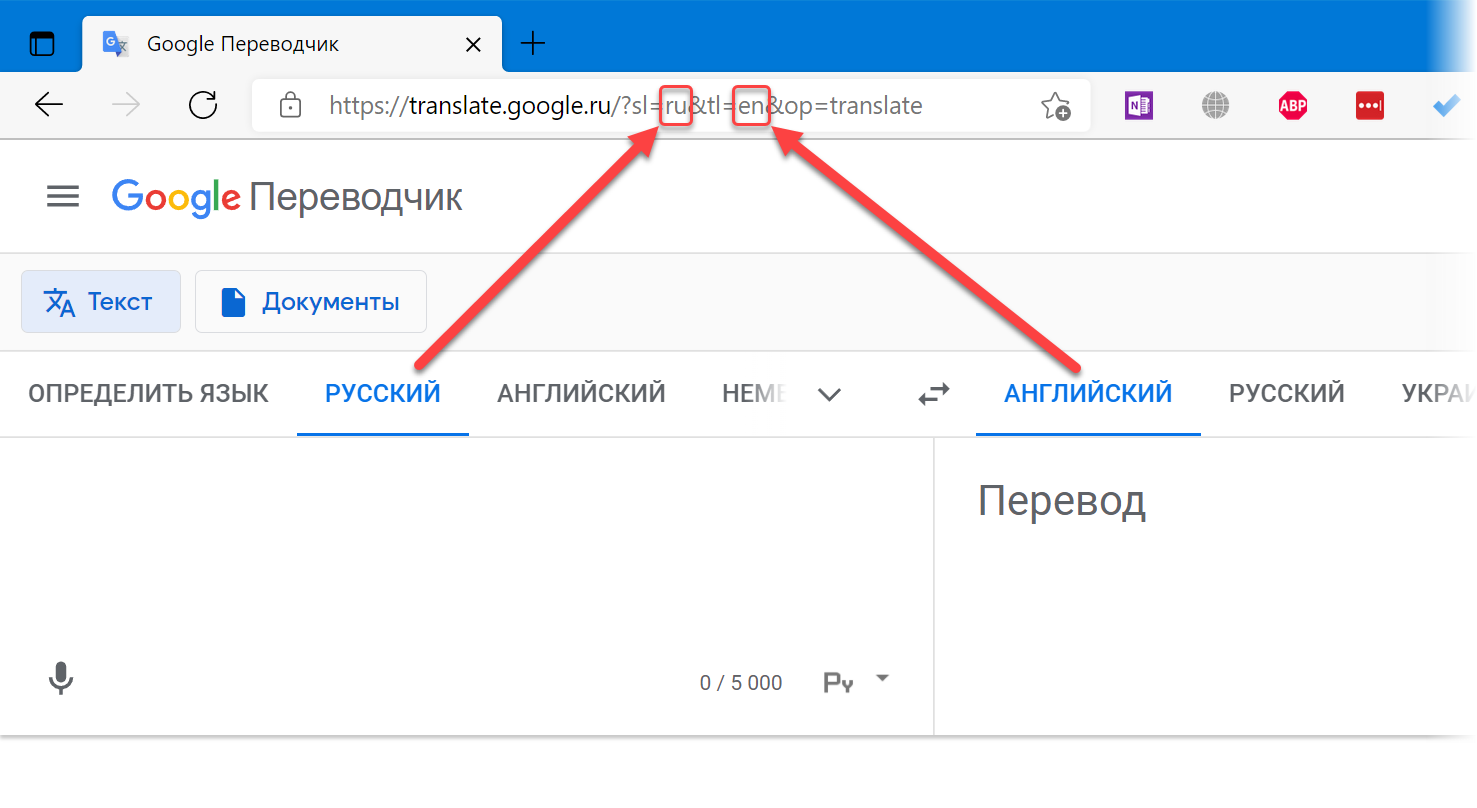Open the Google main hamburger menu
This screenshot has height=808, width=1477.
(63, 197)
